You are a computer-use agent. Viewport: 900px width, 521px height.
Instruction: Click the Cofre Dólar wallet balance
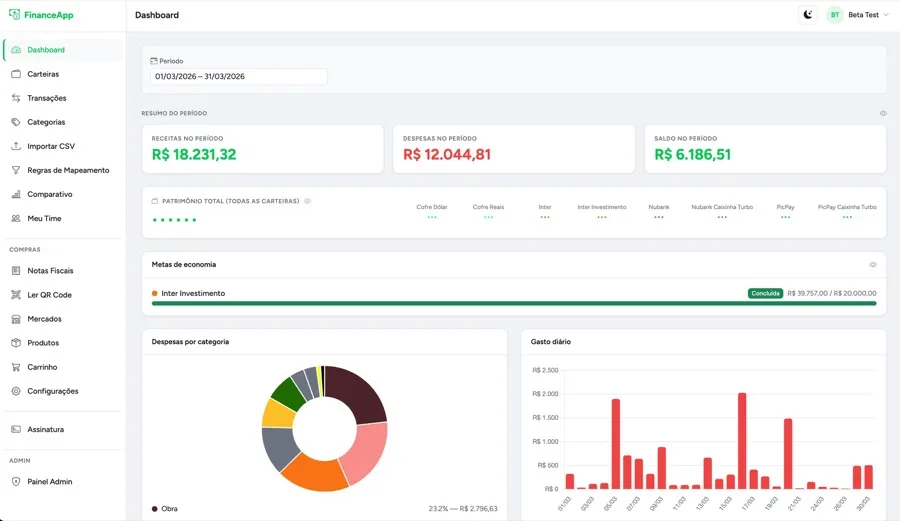click(432, 217)
